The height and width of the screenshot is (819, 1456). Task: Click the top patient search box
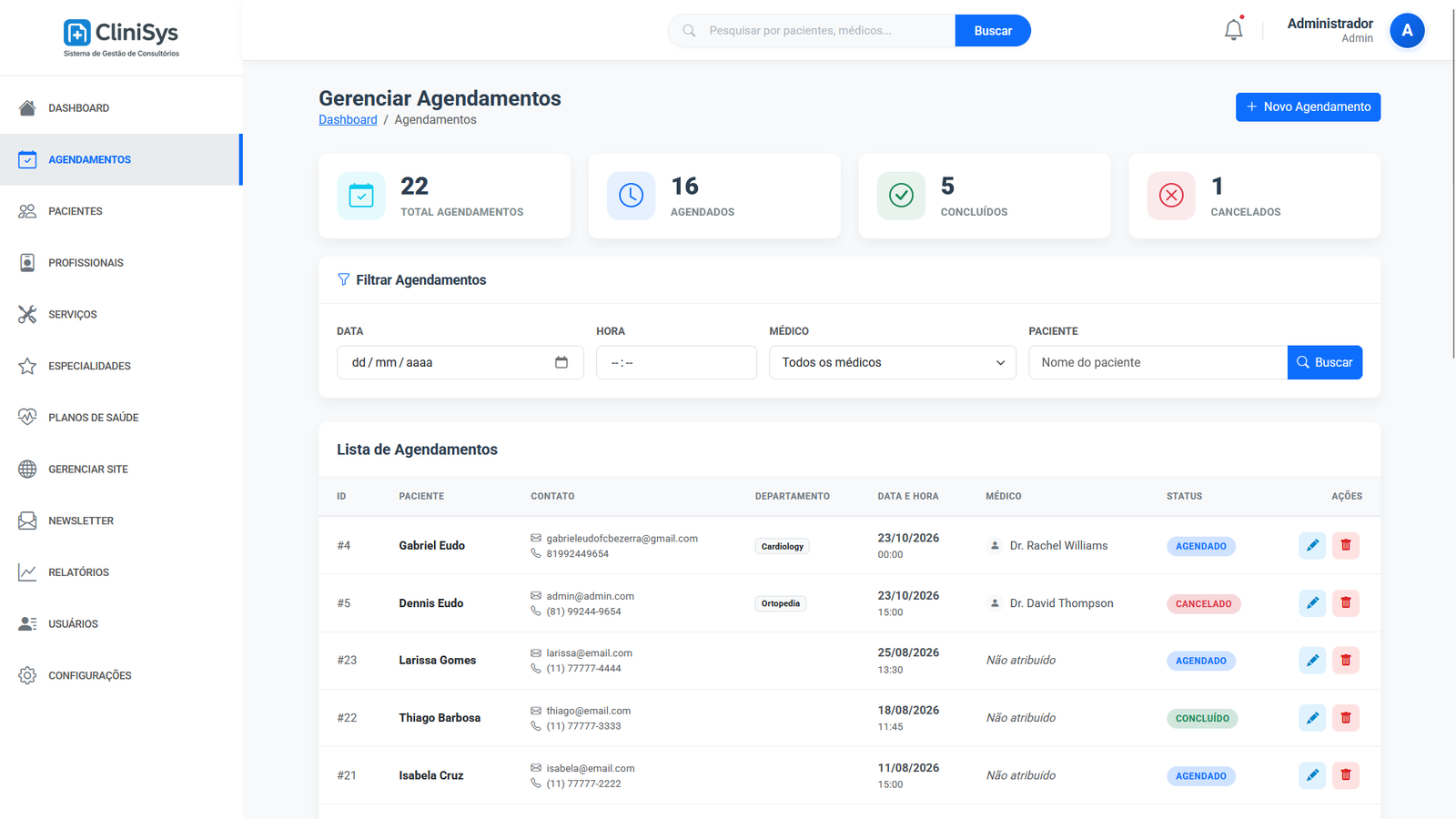click(x=824, y=31)
